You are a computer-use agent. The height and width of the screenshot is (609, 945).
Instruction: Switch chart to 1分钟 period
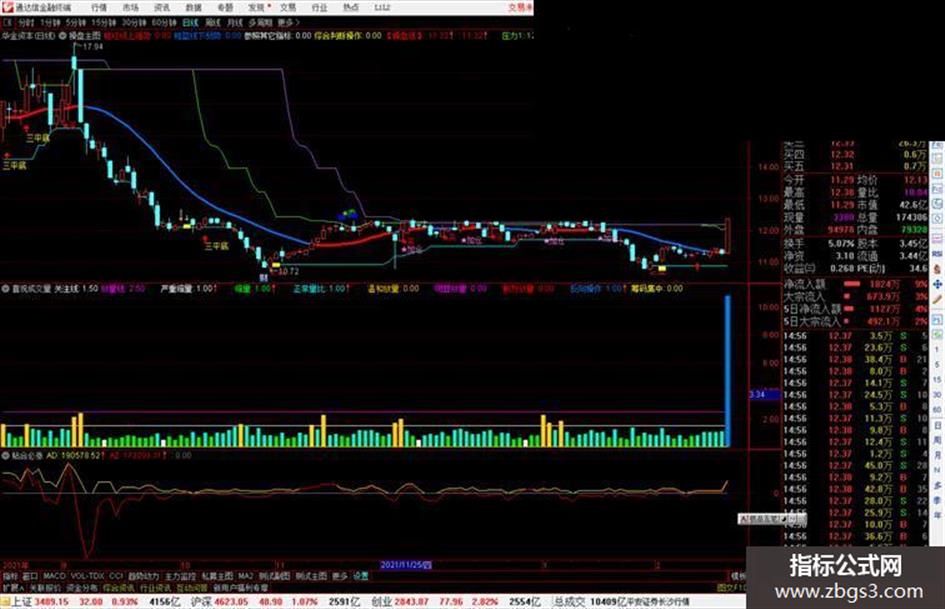tap(50, 23)
